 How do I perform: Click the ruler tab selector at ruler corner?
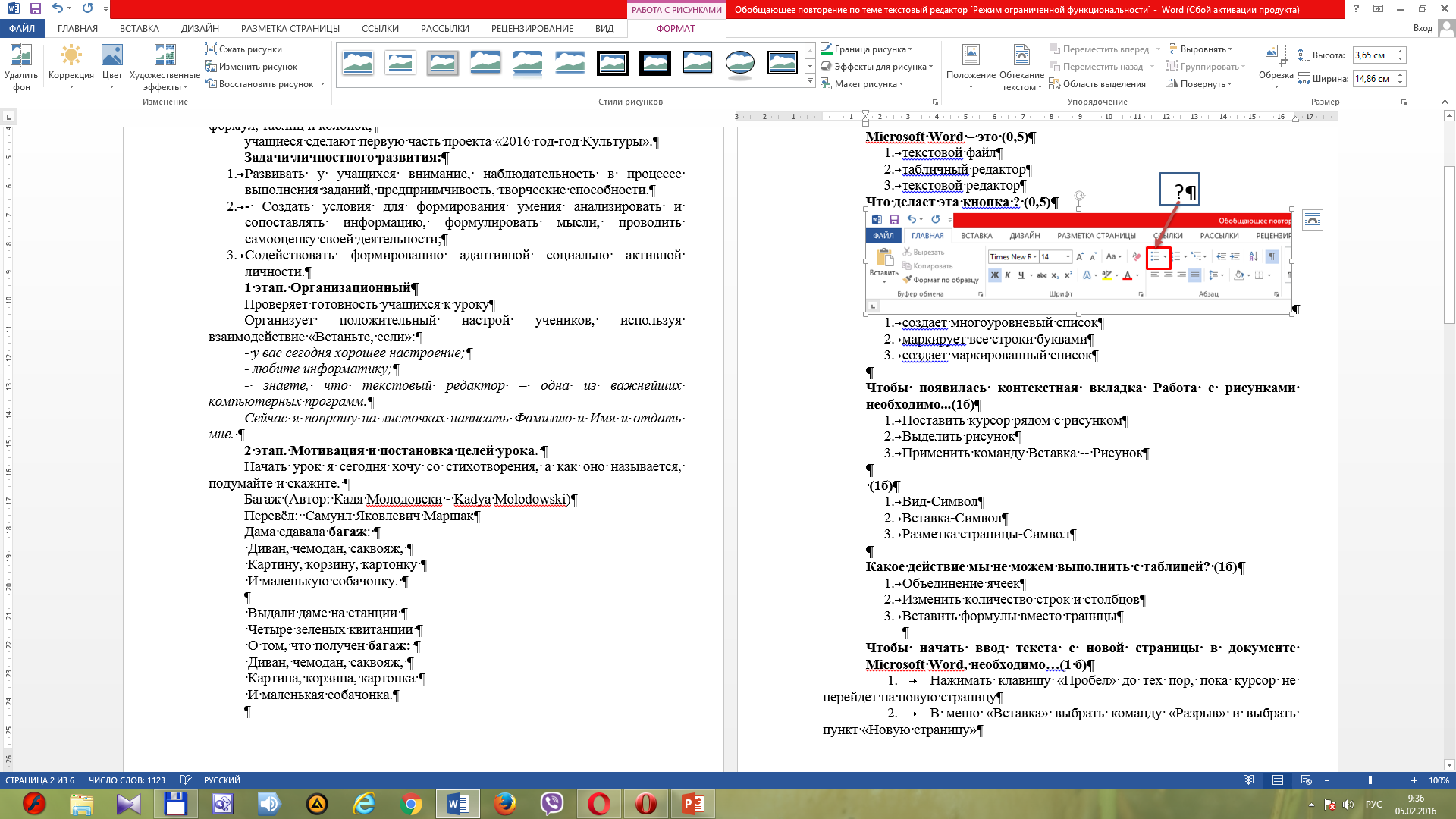(8, 117)
